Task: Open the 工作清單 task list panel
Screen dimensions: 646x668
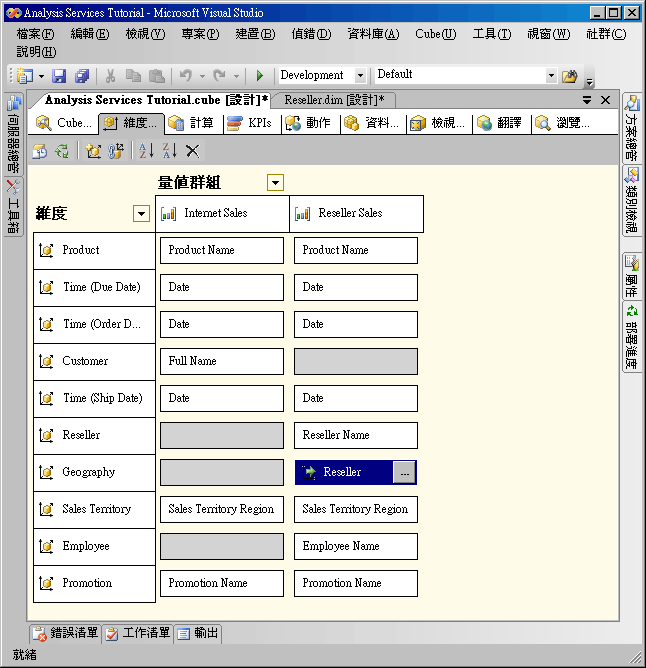Action: point(138,633)
